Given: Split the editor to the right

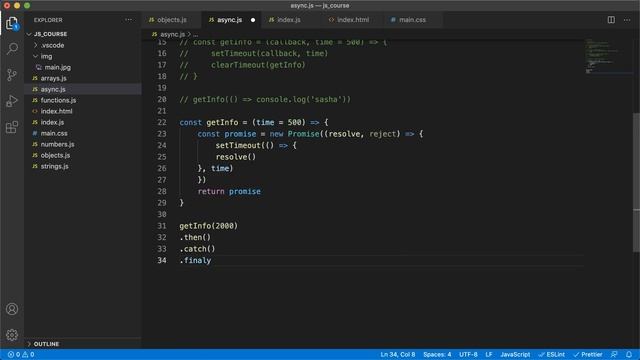Looking at the screenshot, I should (611, 20).
